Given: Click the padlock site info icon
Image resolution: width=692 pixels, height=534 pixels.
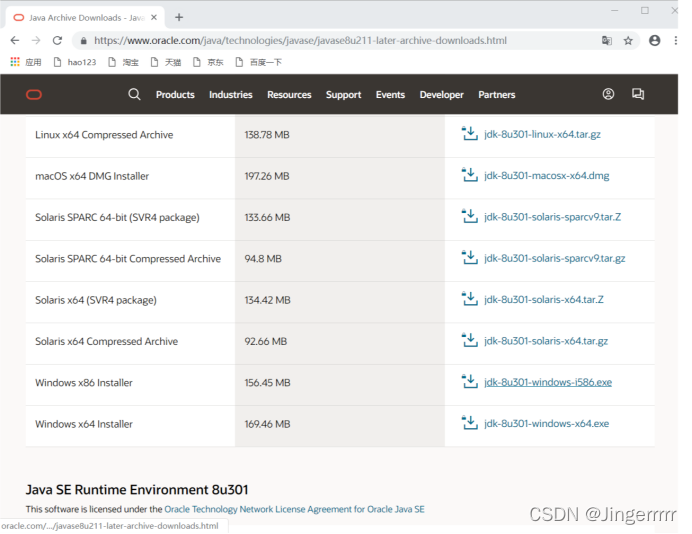Looking at the screenshot, I should [83, 41].
